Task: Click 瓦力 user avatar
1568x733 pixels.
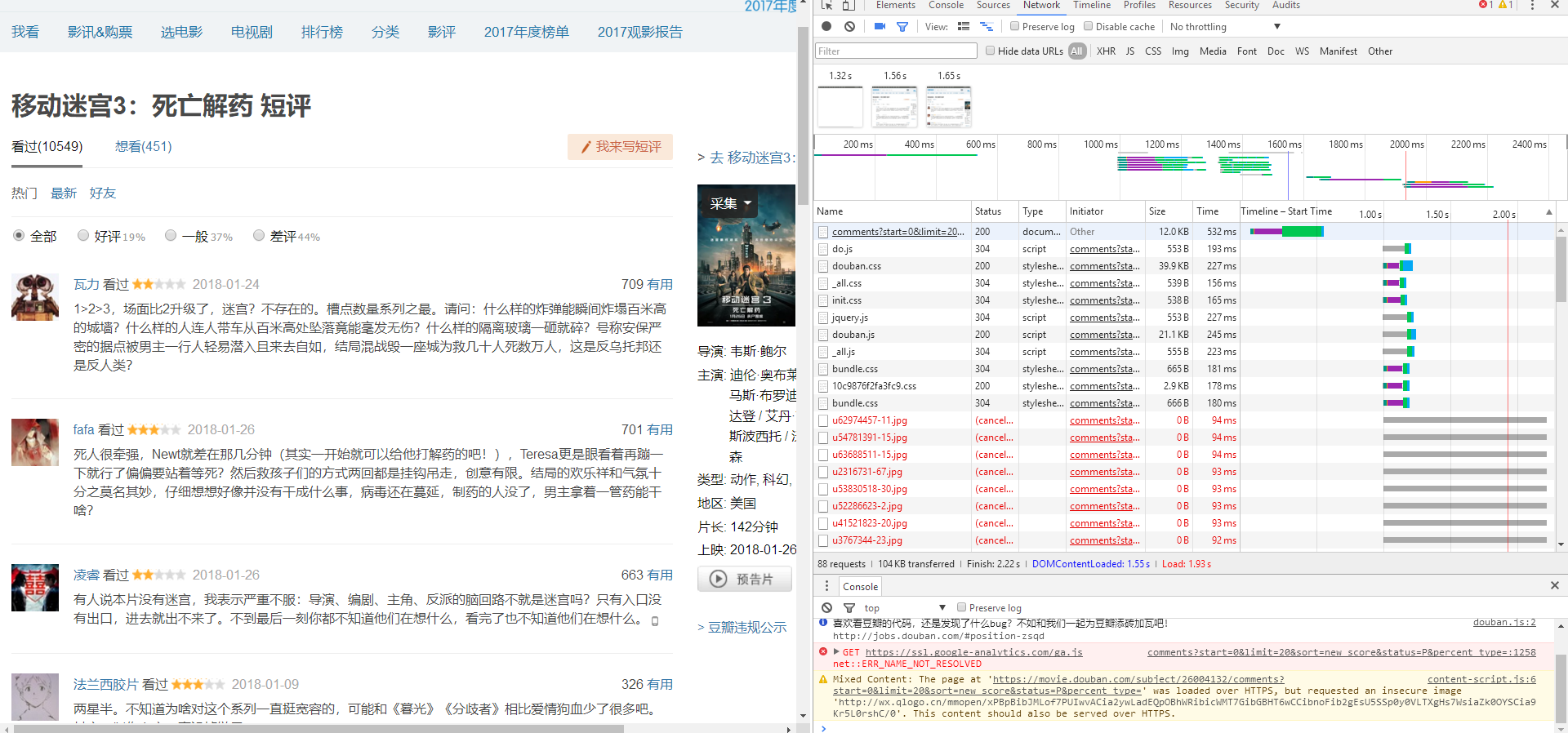Action: point(35,297)
